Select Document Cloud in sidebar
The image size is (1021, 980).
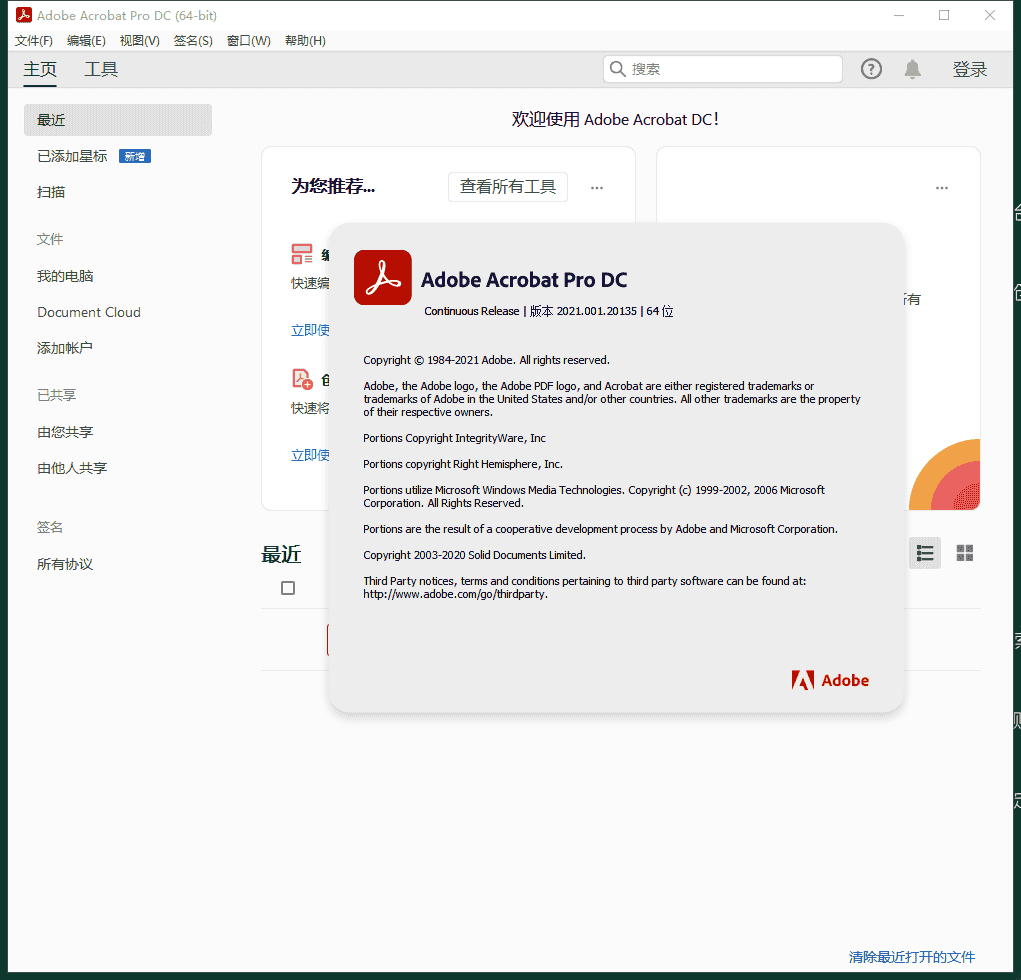89,312
